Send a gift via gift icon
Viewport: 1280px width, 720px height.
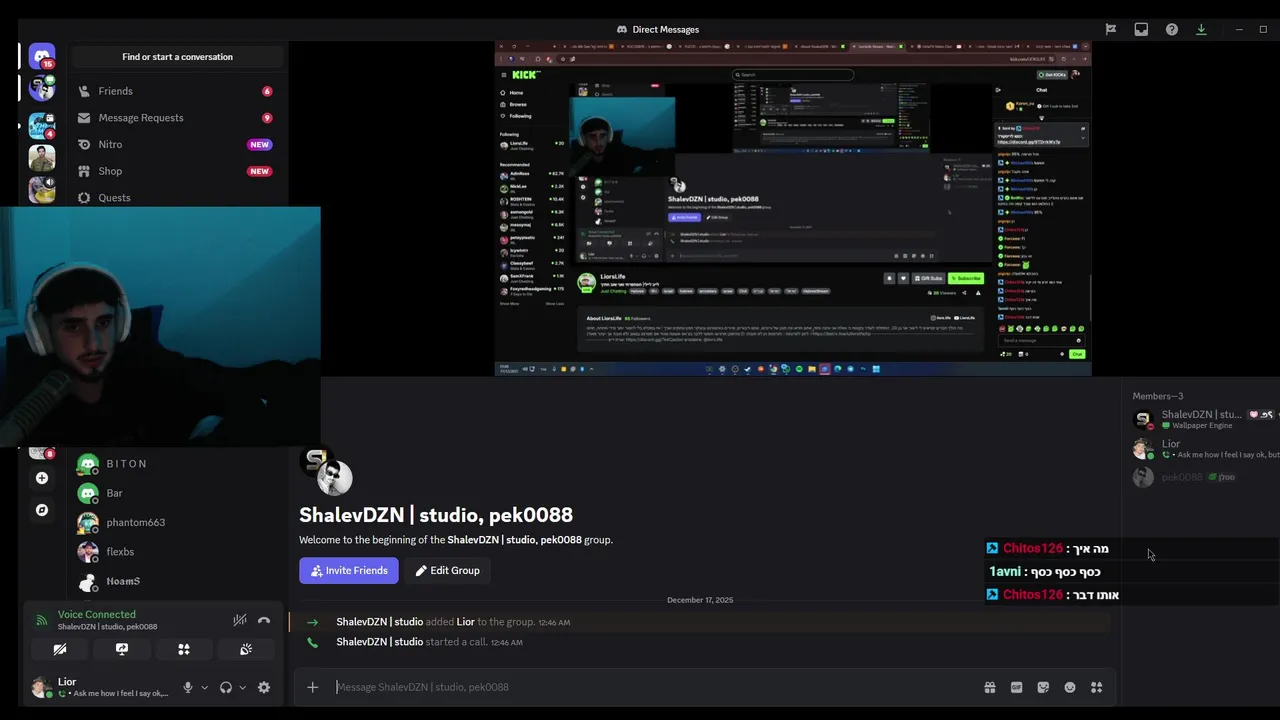pyautogui.click(x=990, y=687)
